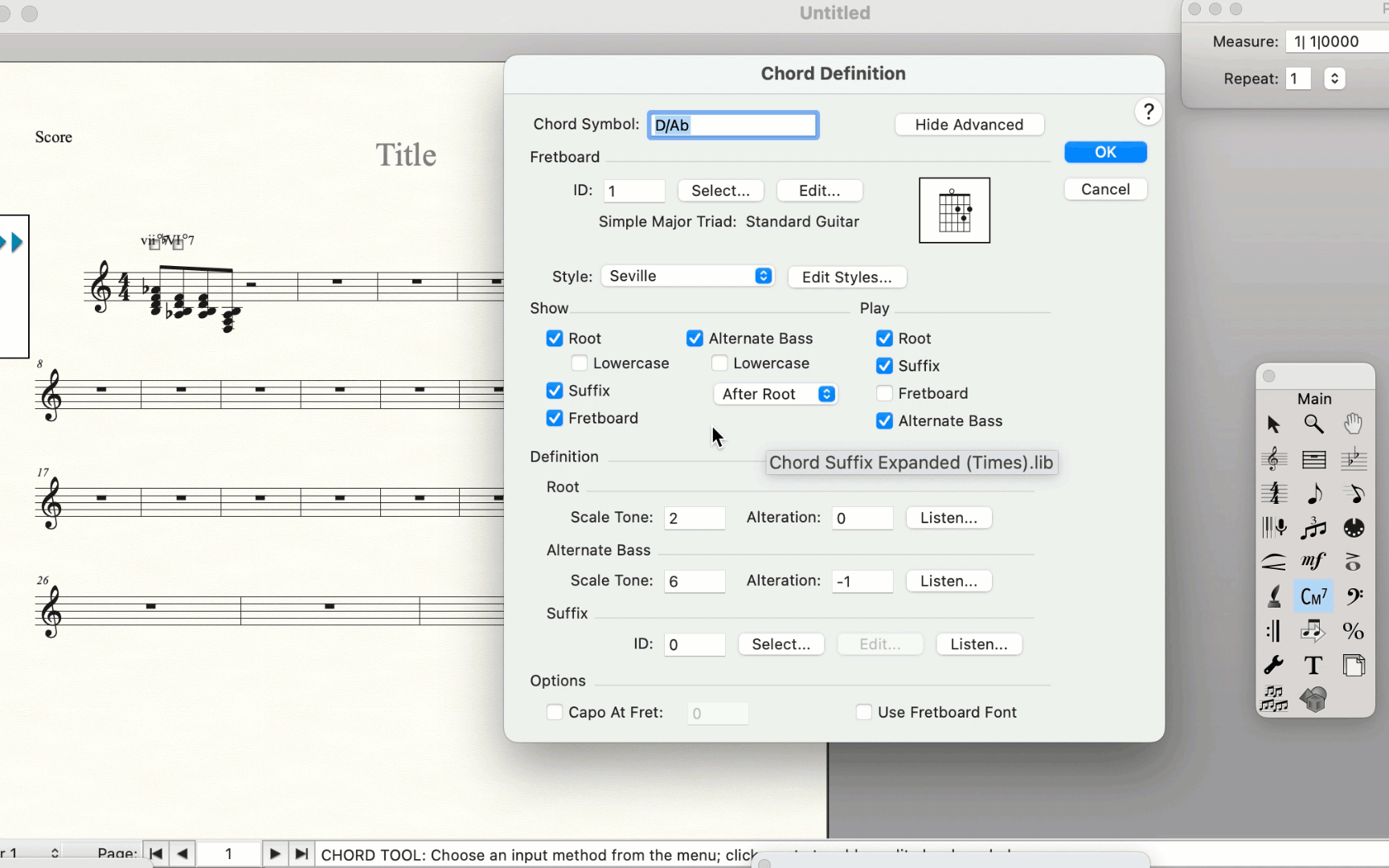The height and width of the screenshot is (868, 1389).
Task: Select the Selection arrow tool in Main palette
Action: (x=1273, y=424)
